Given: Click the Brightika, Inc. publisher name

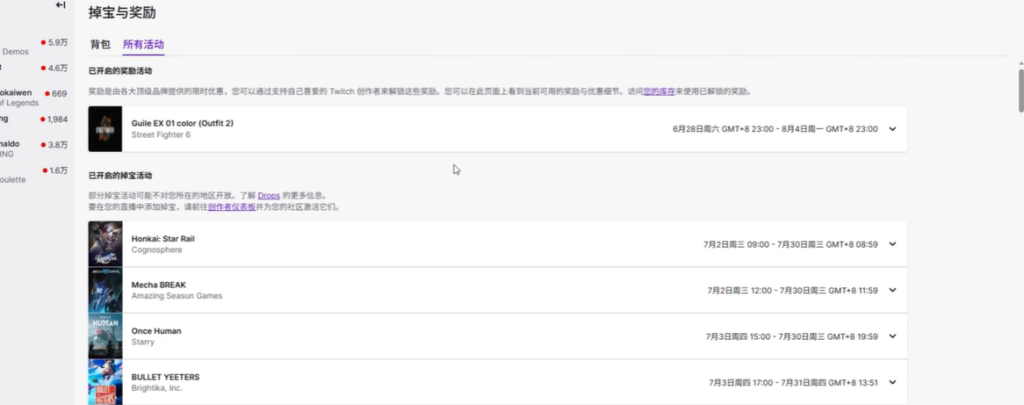Looking at the screenshot, I should [x=157, y=388].
